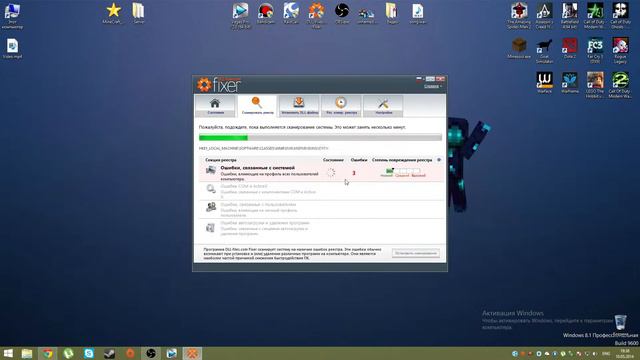
Task: Open the Server folder on desktop
Action: pyautogui.click(x=139, y=13)
